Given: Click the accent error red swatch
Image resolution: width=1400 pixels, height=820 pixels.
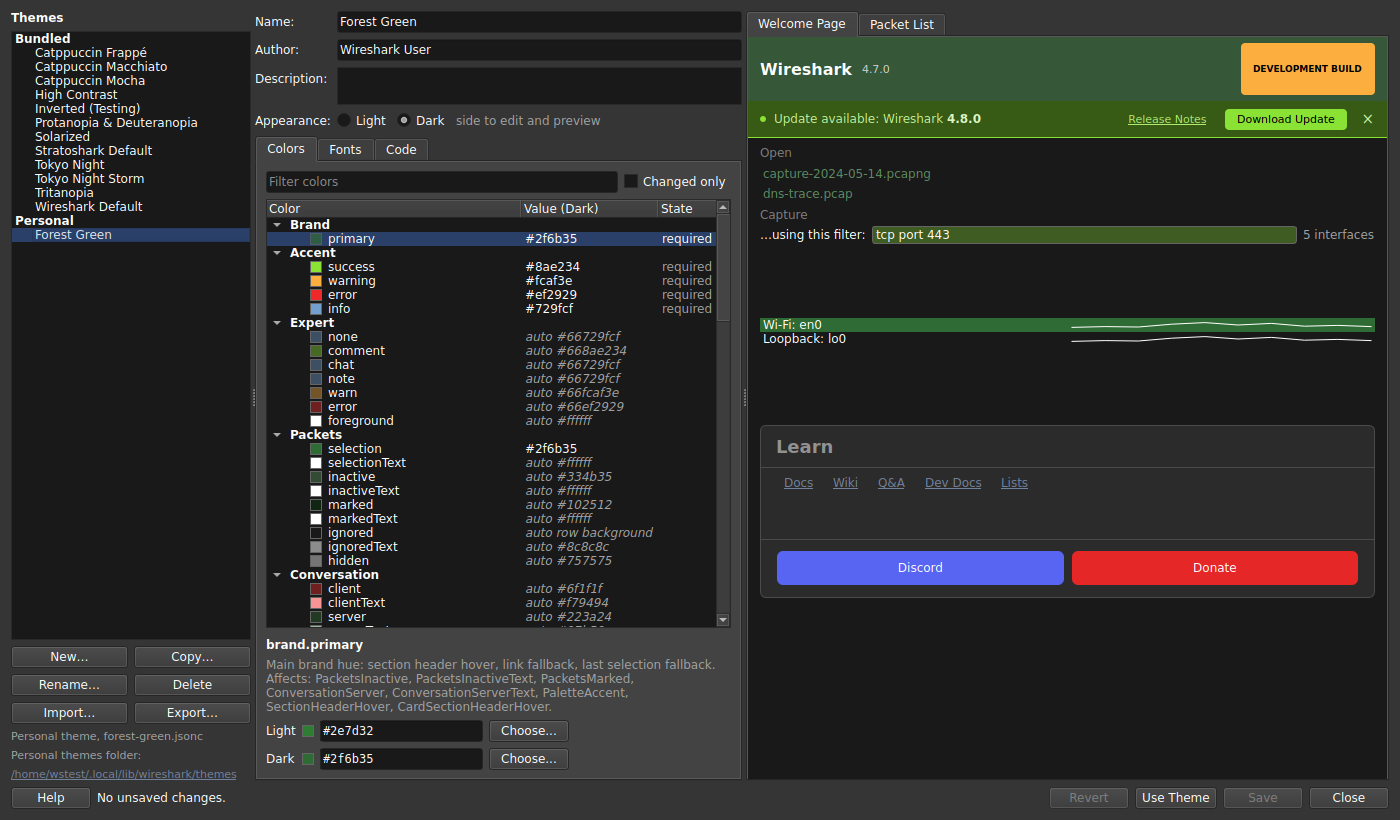Looking at the screenshot, I should [x=316, y=295].
